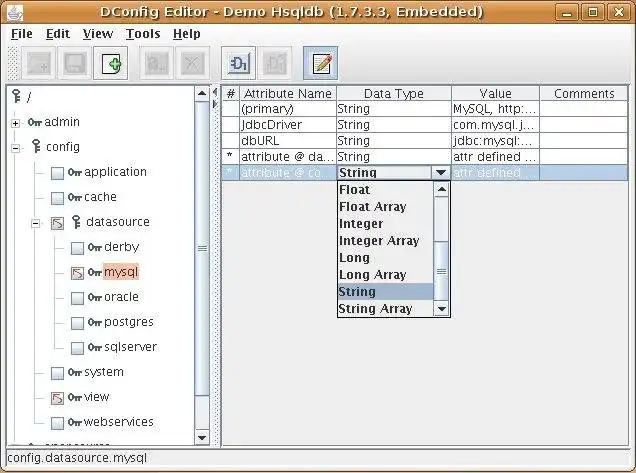Click the Data Type combo box arrow
The width and height of the screenshot is (636, 473).
coord(441,173)
